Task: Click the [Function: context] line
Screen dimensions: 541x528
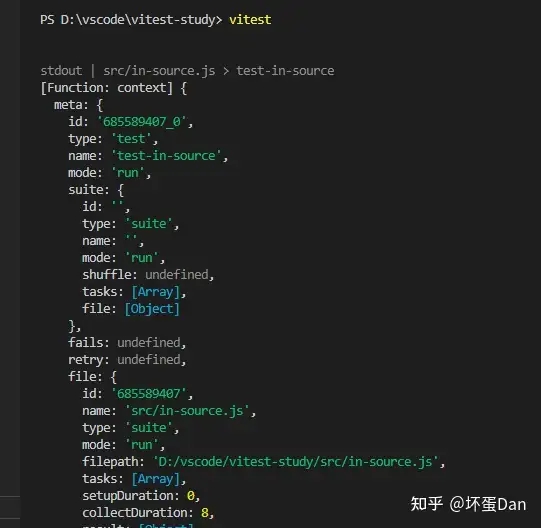Action: pos(107,88)
